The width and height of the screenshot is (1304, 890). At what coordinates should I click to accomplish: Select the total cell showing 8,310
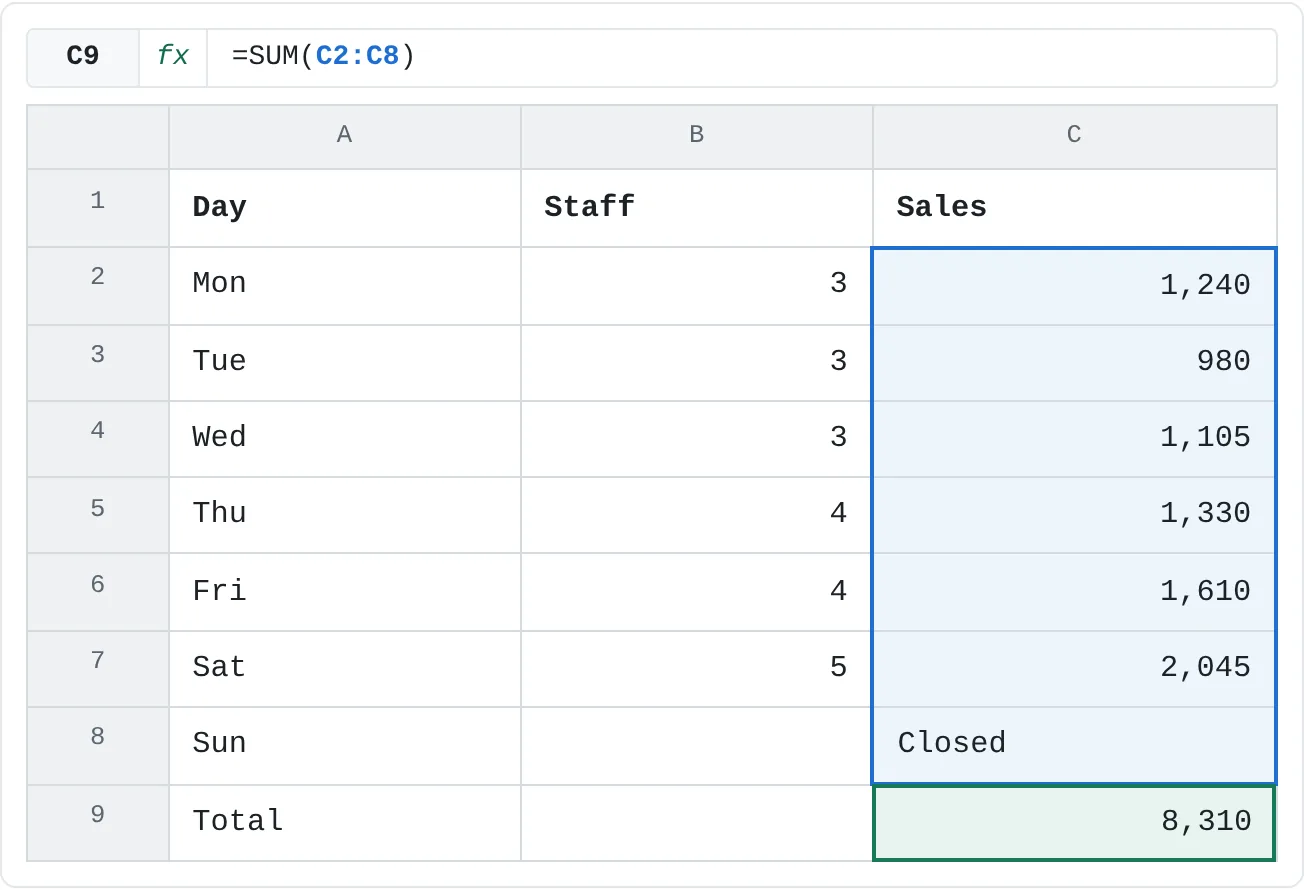click(1075, 823)
